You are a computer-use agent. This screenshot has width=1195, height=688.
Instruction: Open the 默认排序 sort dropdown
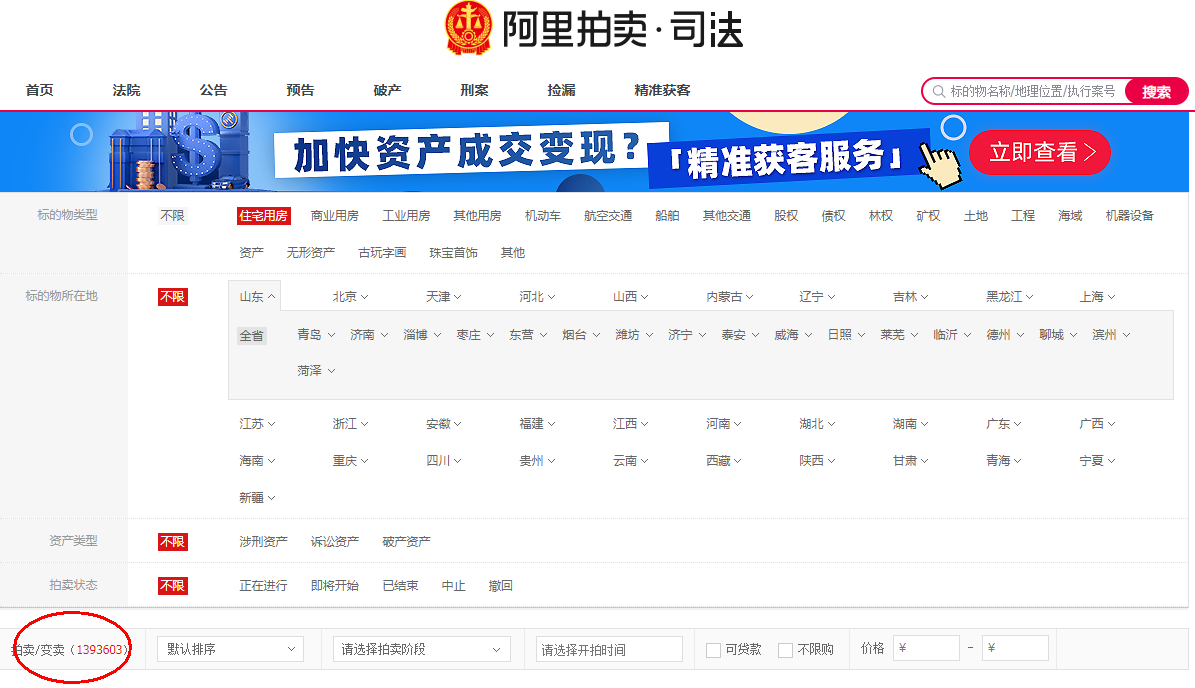point(230,649)
